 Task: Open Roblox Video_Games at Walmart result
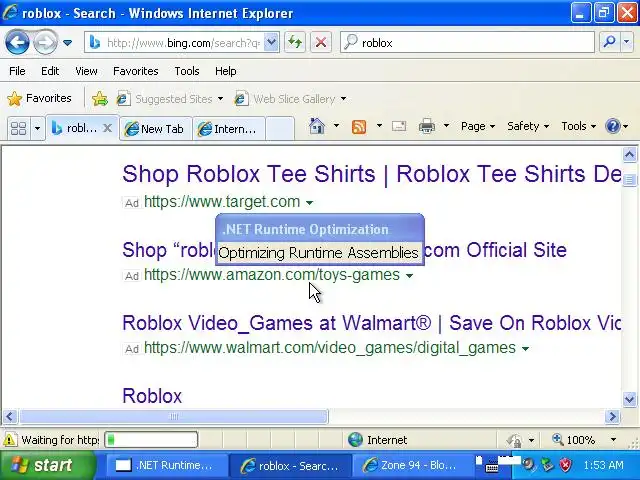[x=371, y=323]
